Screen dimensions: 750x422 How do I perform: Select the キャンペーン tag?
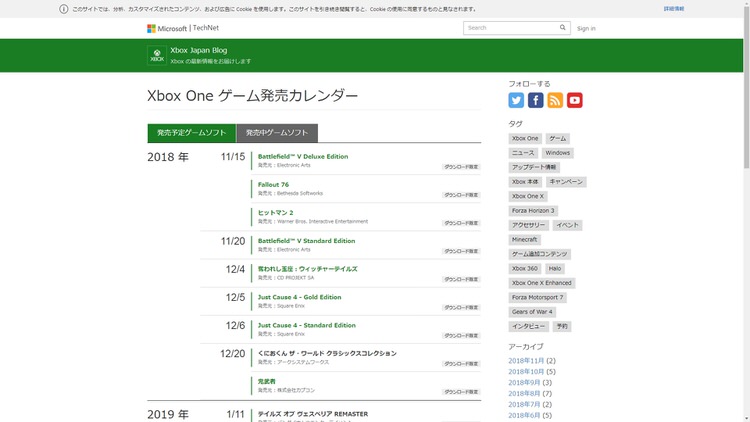(x=566, y=182)
